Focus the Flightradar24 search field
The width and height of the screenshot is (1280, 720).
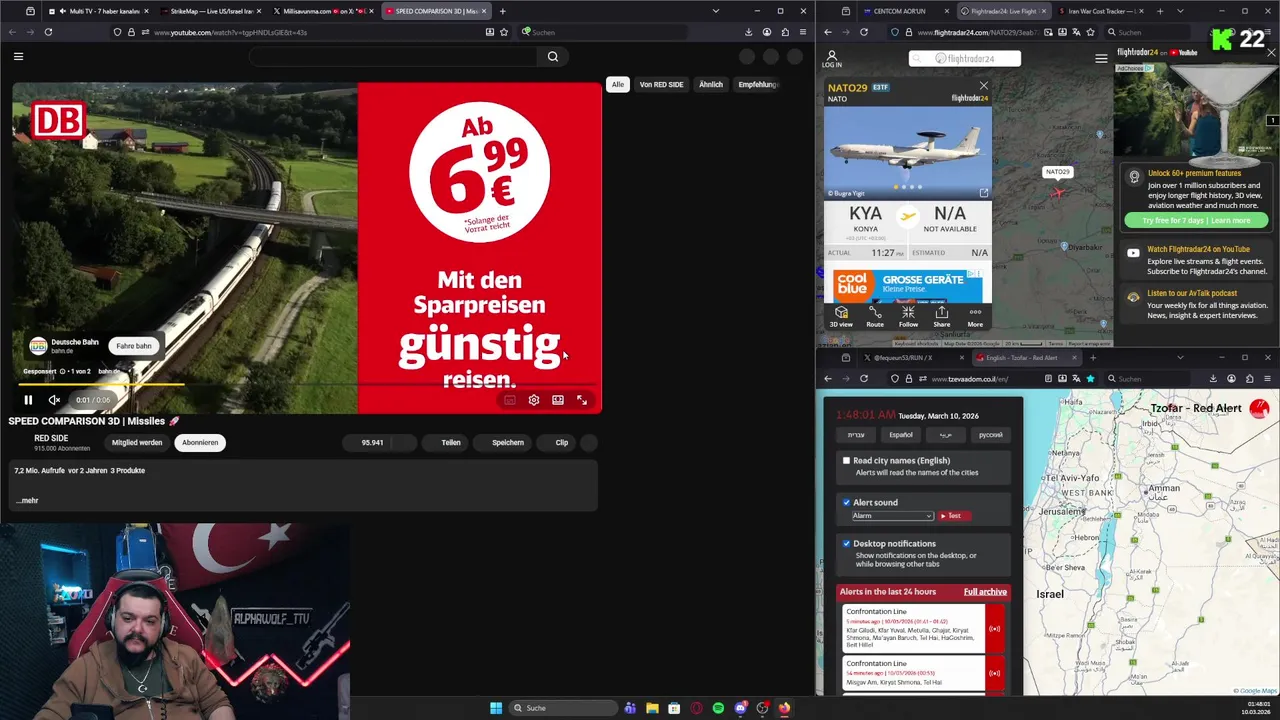pos(964,58)
